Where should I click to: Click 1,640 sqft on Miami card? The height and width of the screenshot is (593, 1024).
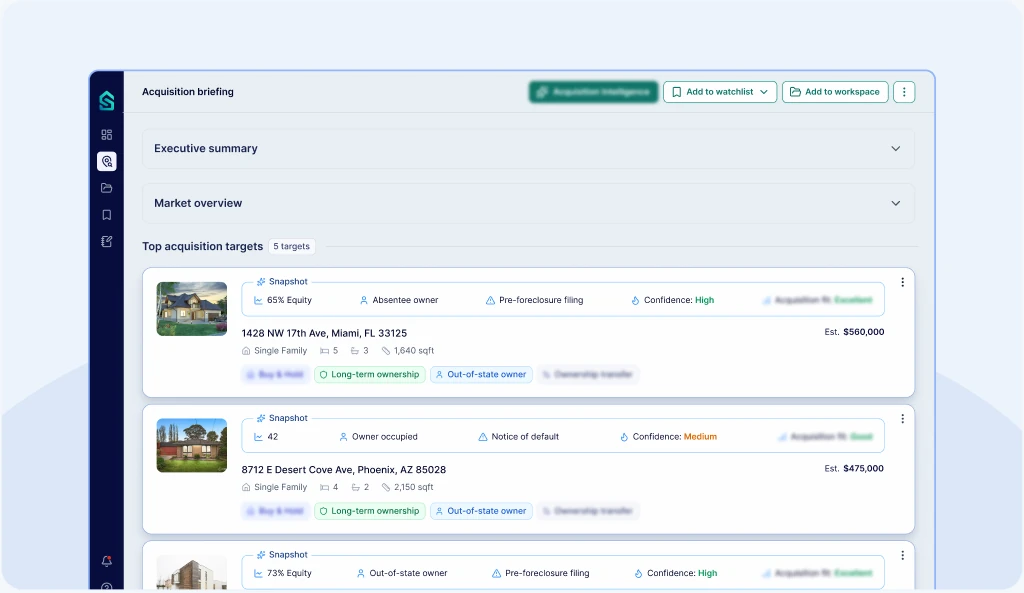click(x=408, y=351)
